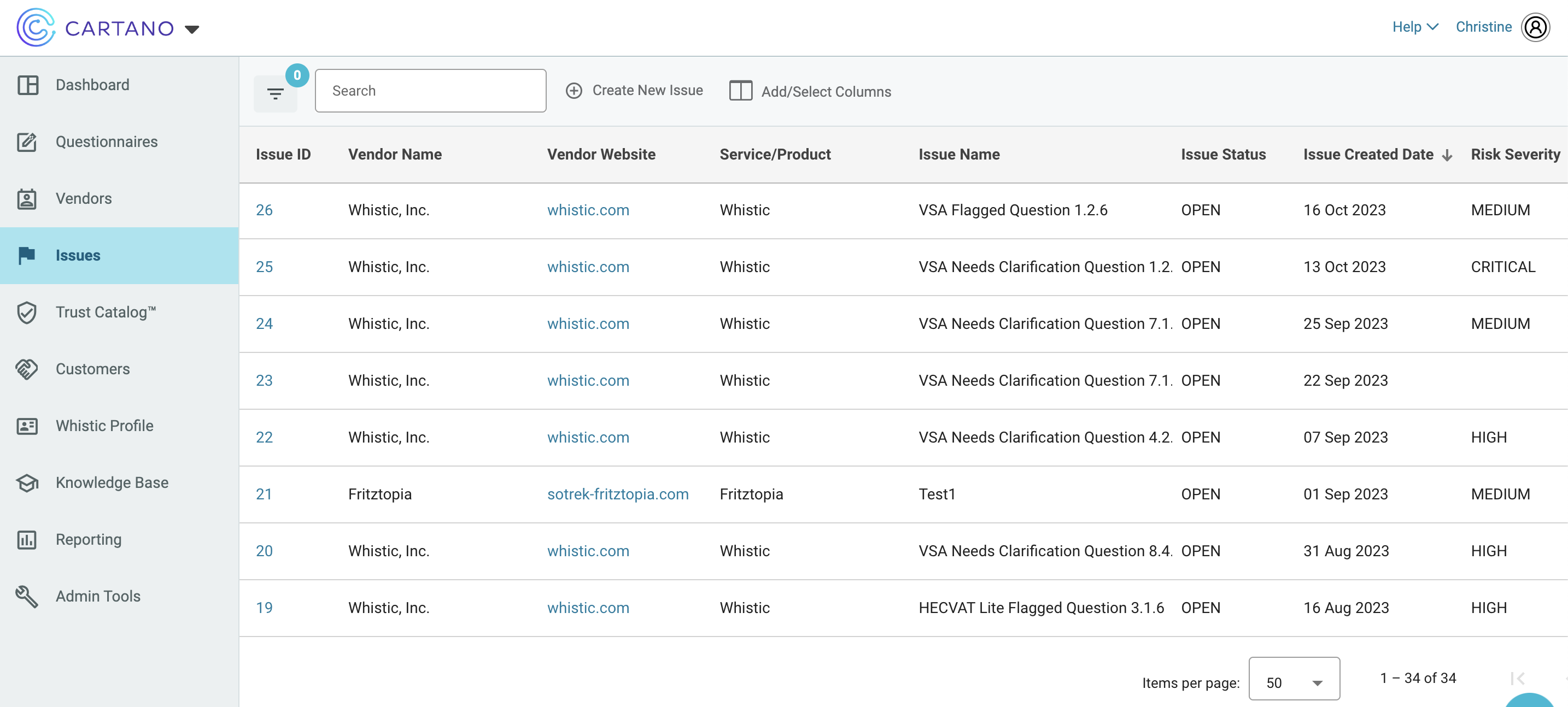This screenshot has height=707, width=1568.
Task: Click the Knowledge Base graduation cap icon
Action: [27, 483]
